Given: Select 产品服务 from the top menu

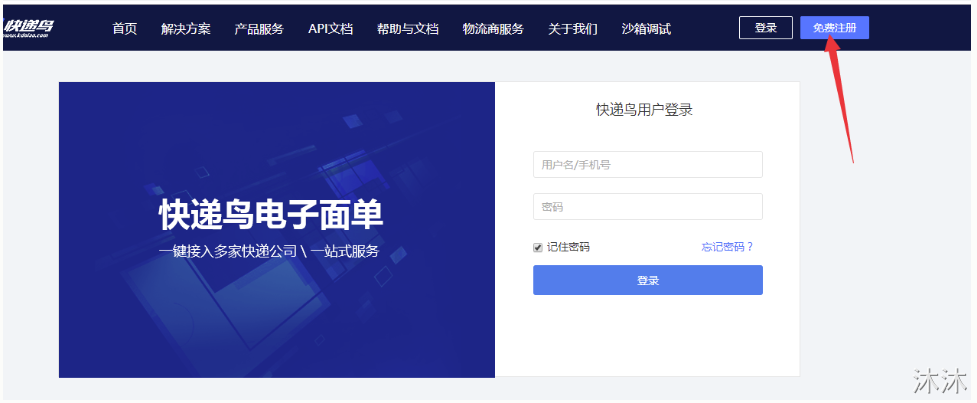Looking at the screenshot, I should (x=259, y=29).
